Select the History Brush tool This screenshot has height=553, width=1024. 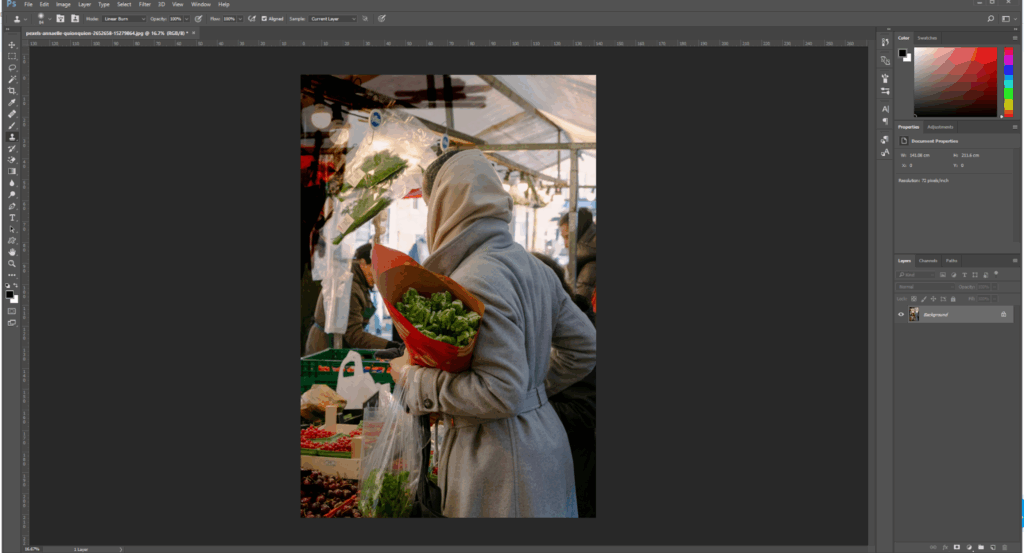12,148
